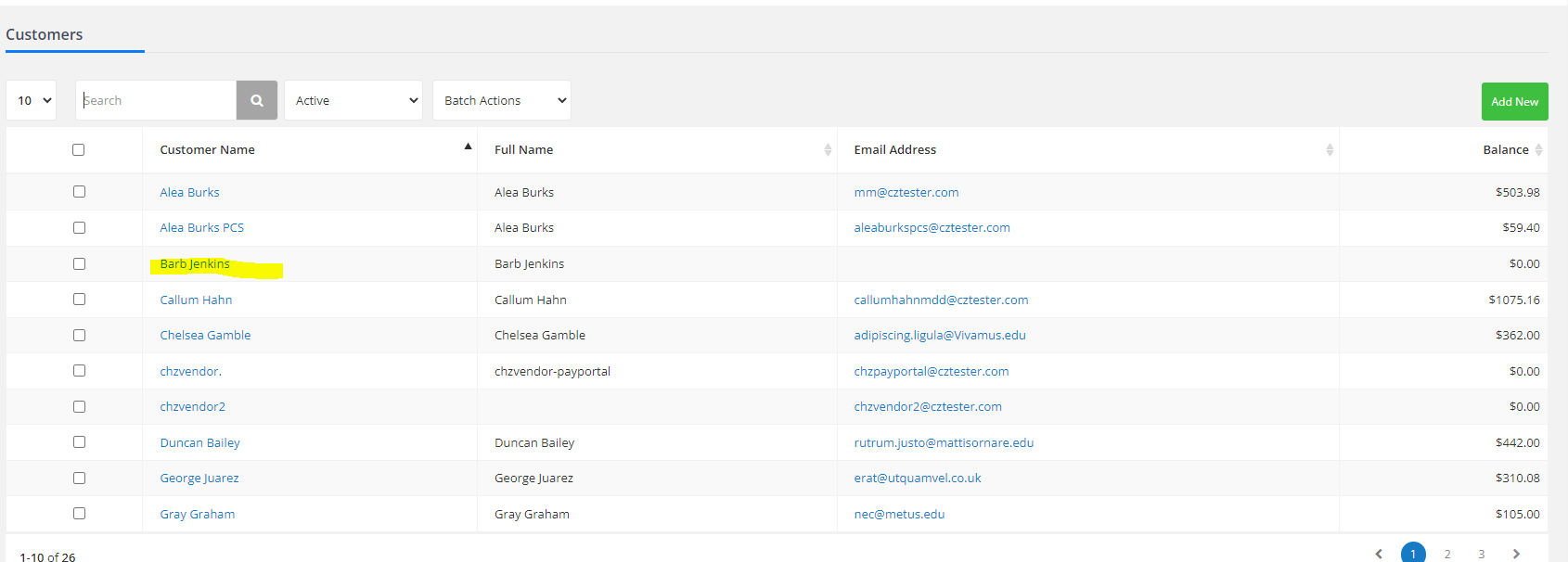The height and width of the screenshot is (562, 1568).
Task: Click the chzvendor2@cztester.com email link
Action: click(x=928, y=406)
